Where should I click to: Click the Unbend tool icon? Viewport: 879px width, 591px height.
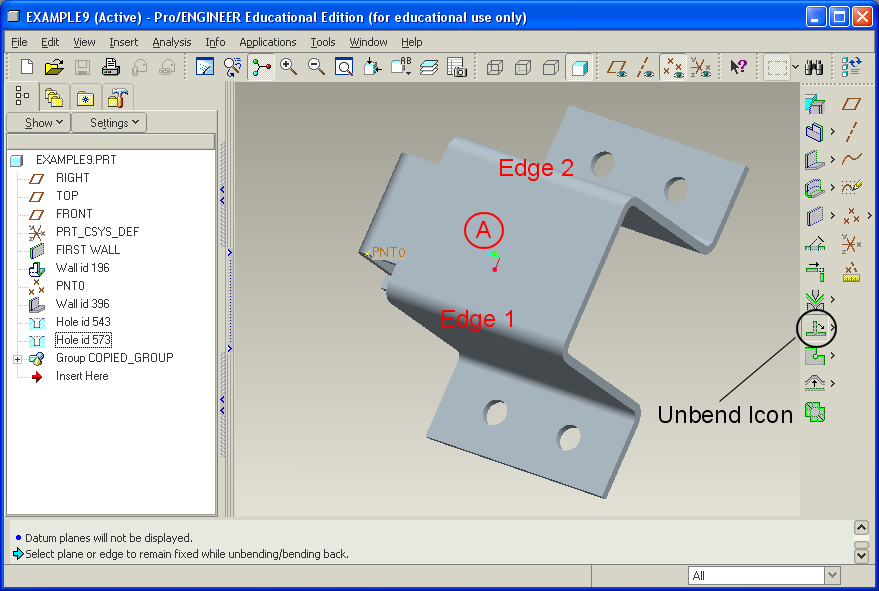pyautogui.click(x=816, y=327)
